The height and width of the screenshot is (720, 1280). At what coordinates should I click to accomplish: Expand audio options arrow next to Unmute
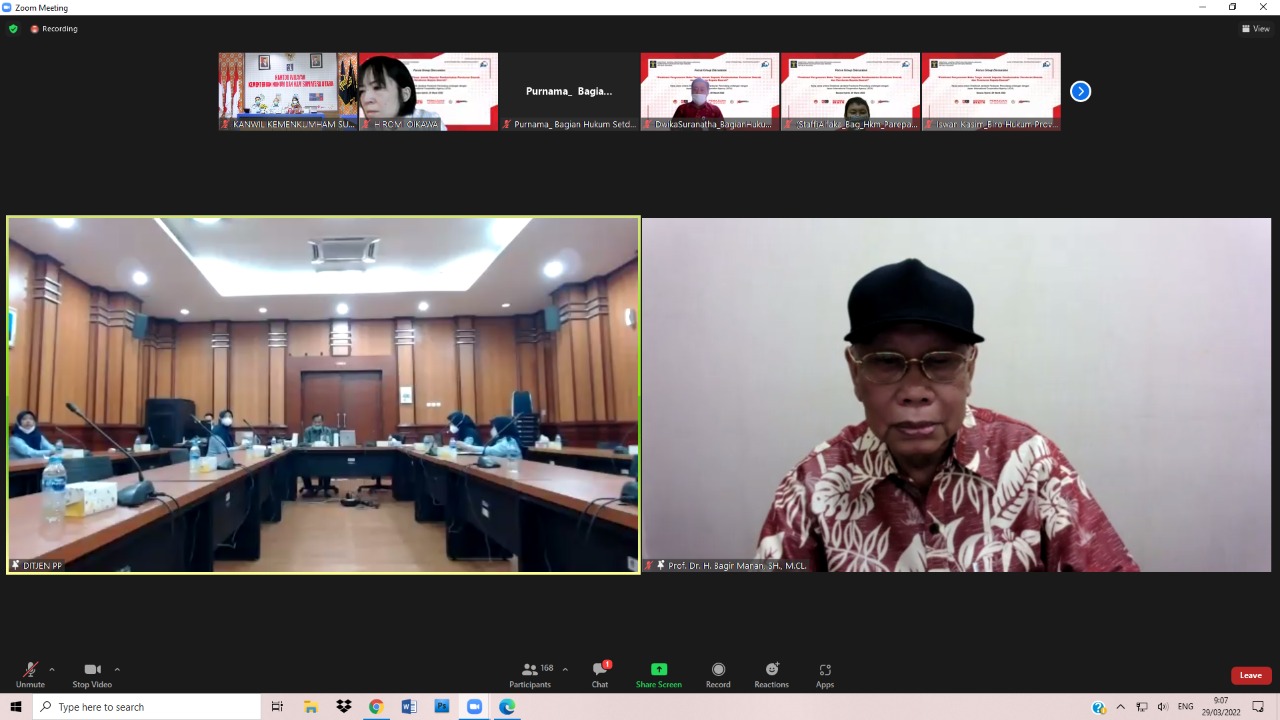(52, 669)
